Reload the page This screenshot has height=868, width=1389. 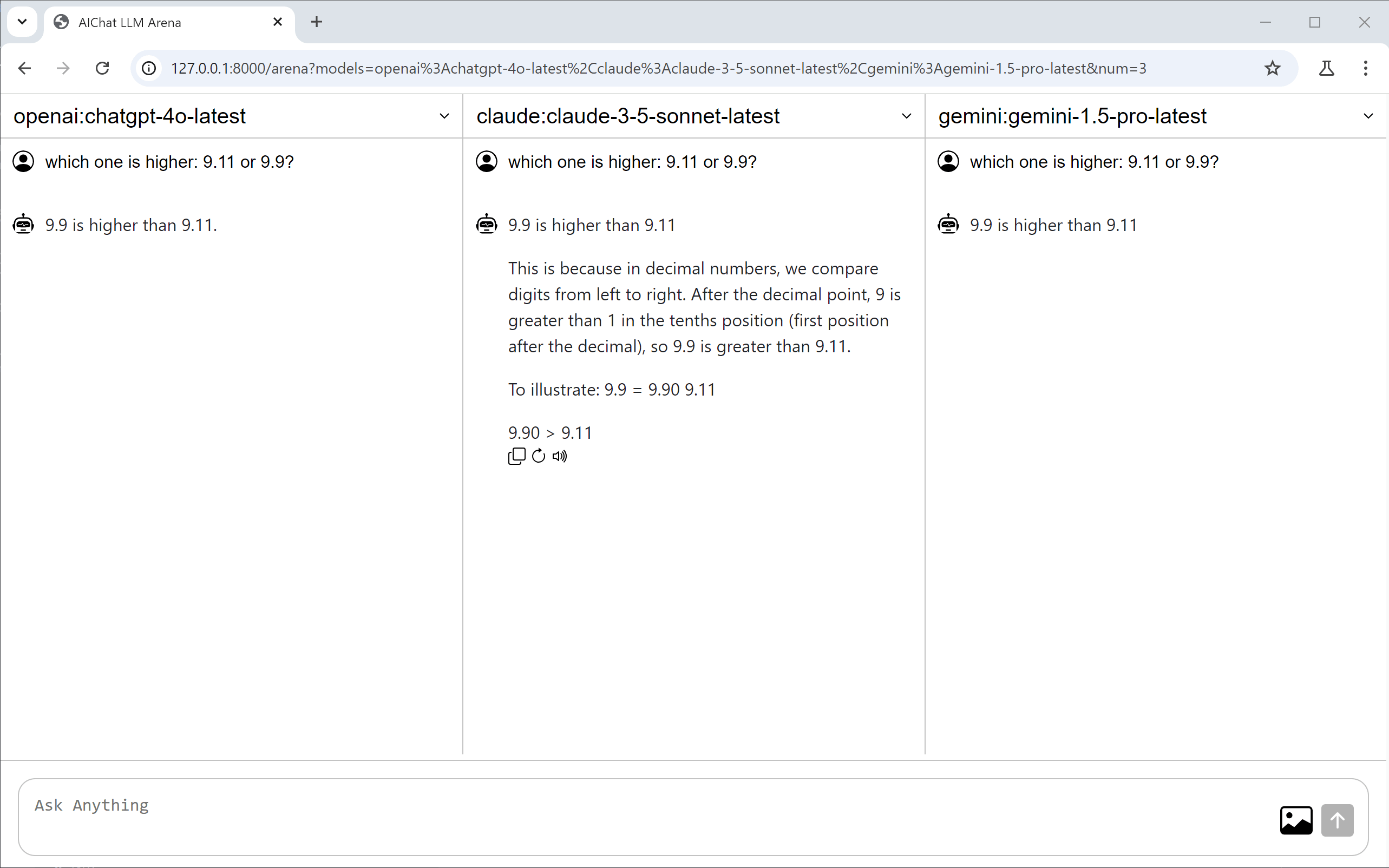point(102,68)
